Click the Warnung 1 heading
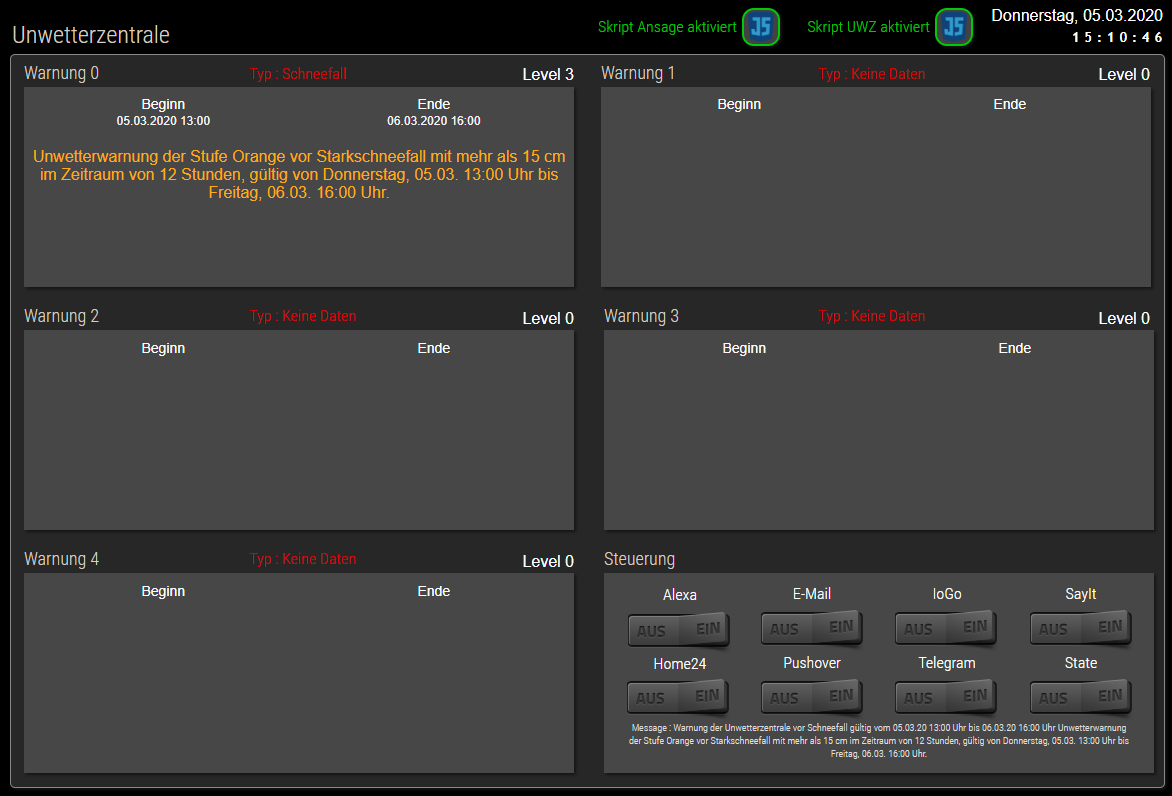Screen dimensions: 1172x796 638,73
